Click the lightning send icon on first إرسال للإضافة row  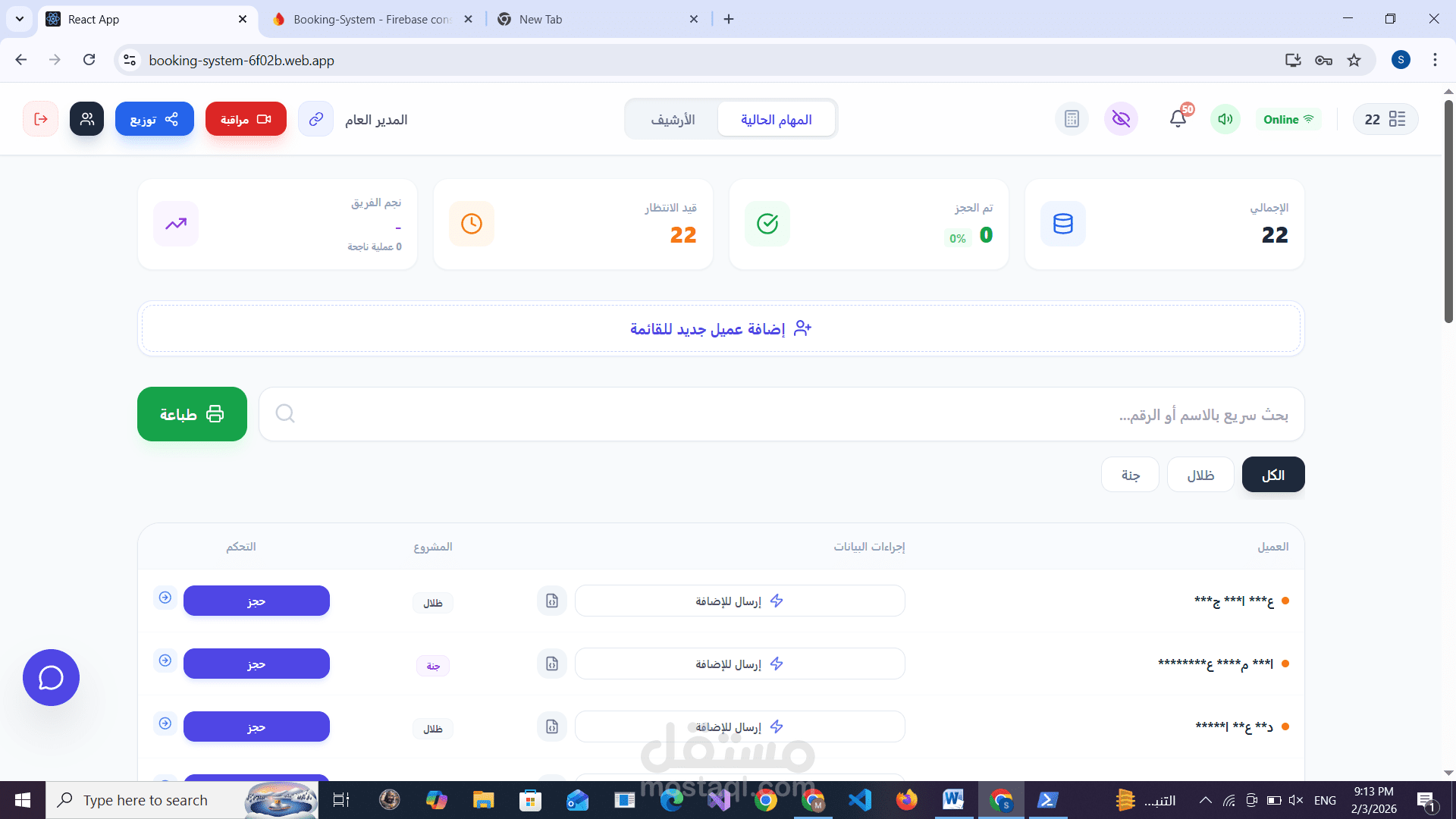(777, 600)
